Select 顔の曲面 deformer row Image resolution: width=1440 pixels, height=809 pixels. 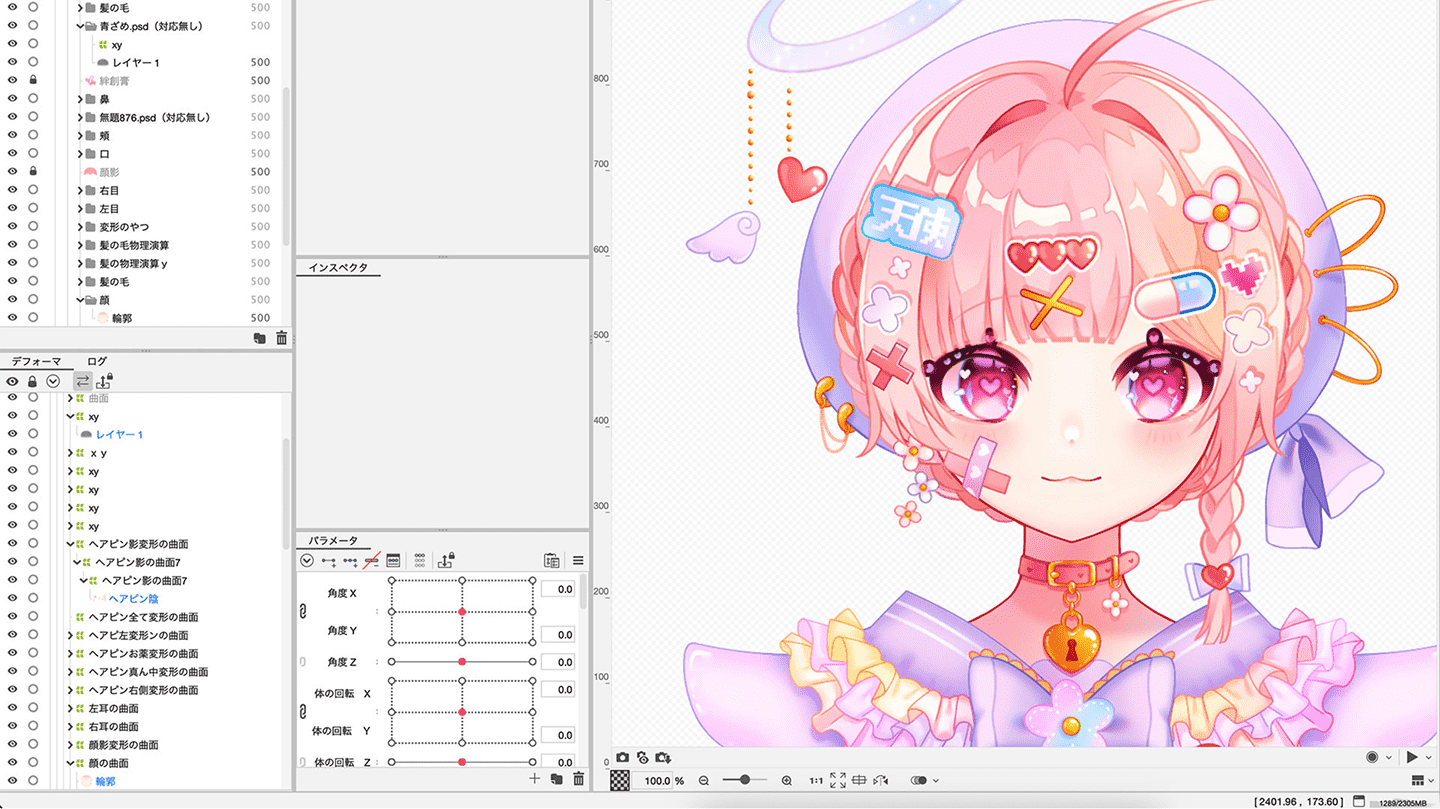coord(109,763)
